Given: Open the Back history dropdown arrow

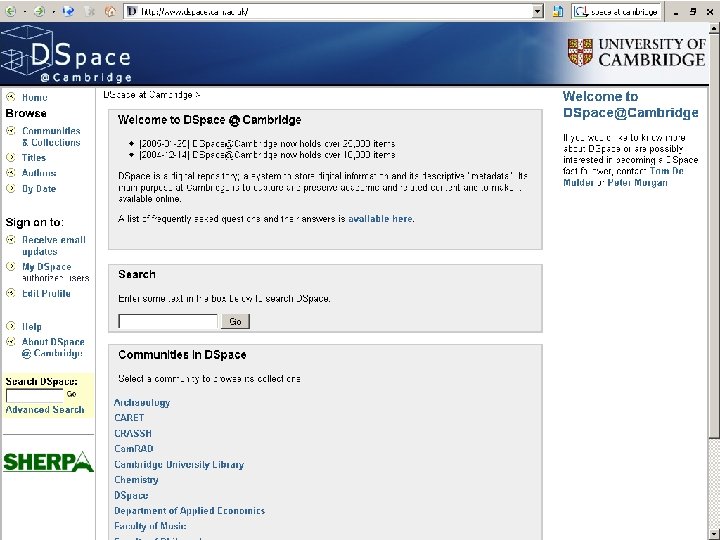Looking at the screenshot, I should click(24, 11).
